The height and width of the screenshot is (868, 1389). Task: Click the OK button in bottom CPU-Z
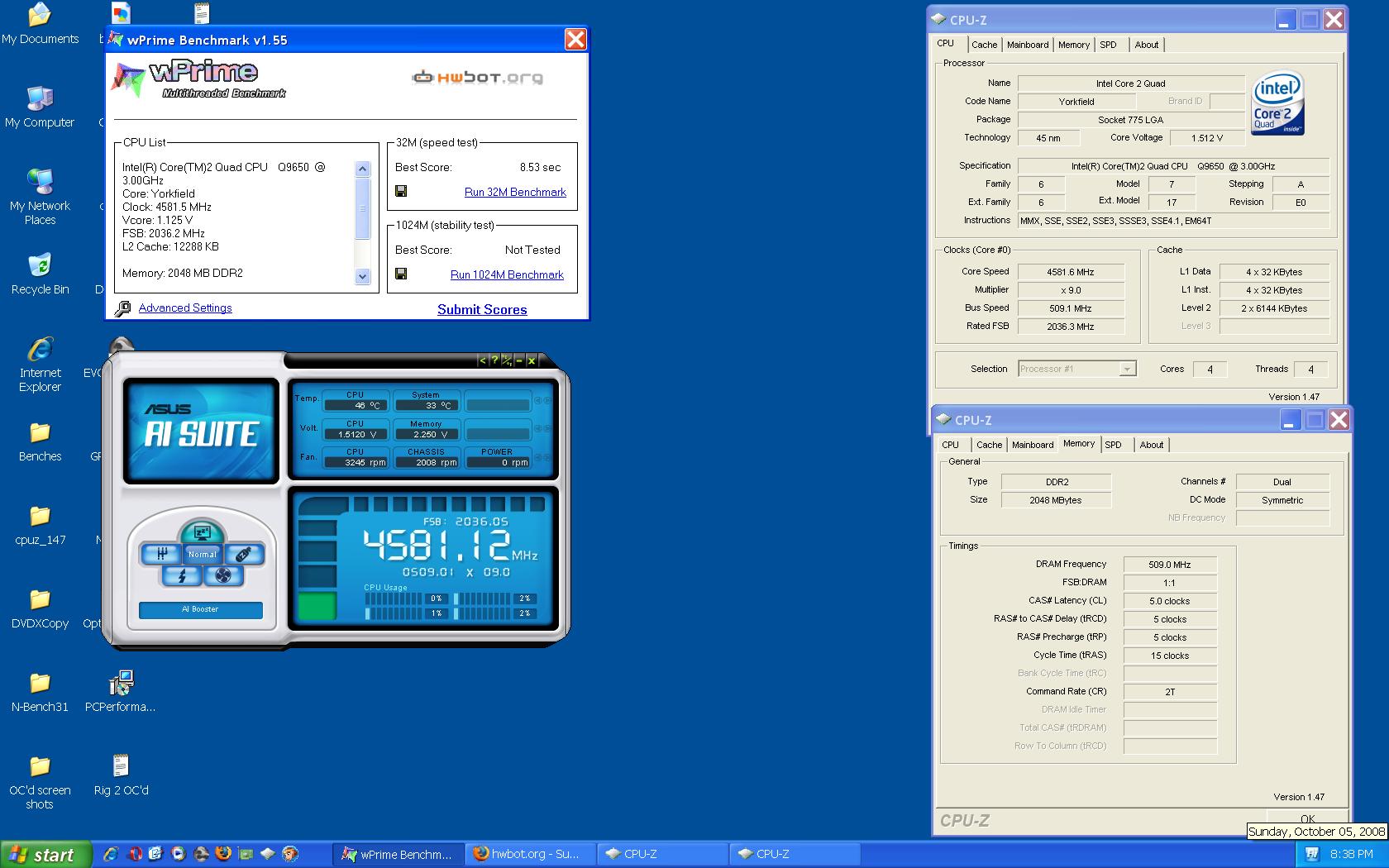point(1307,818)
